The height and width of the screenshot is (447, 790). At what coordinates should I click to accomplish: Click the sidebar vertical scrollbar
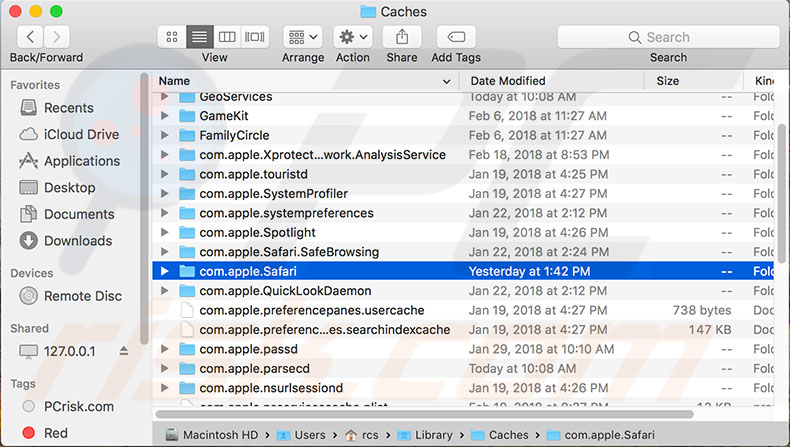(x=145, y=209)
